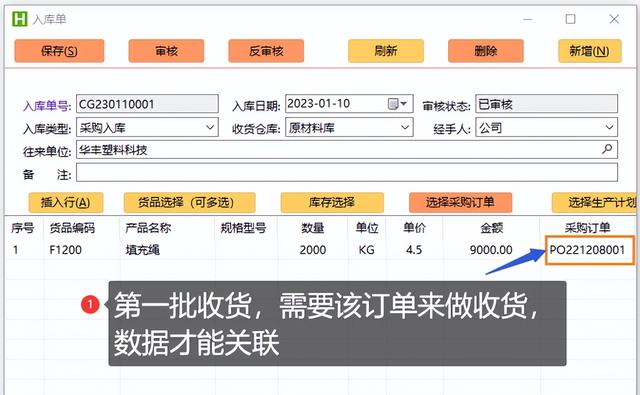Click the 往来单位 field 华丰塑料科技
Screen dimensions: 640x395
coord(347,150)
